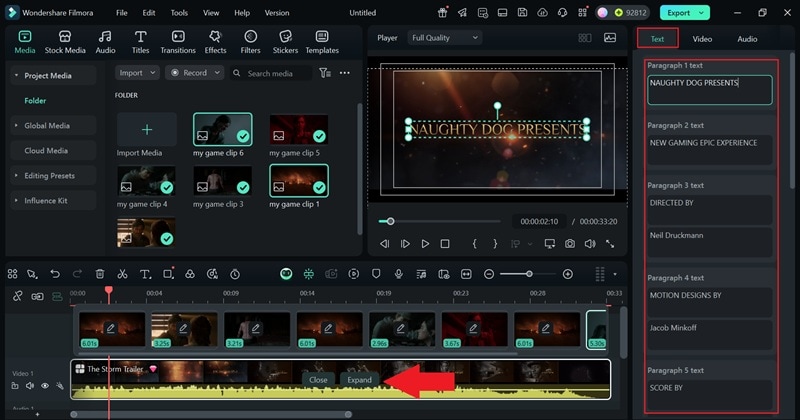The height and width of the screenshot is (420, 800).
Task: Click the player volume speaker icon
Action: click(x=590, y=244)
